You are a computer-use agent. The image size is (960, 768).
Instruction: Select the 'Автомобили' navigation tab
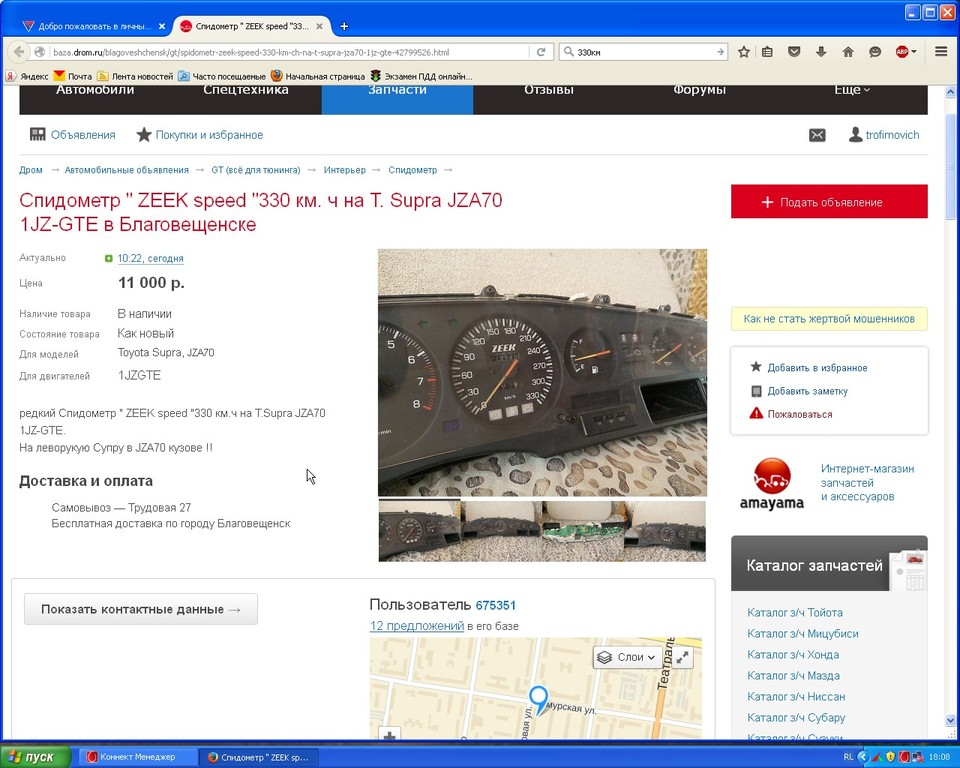[x=95, y=91]
